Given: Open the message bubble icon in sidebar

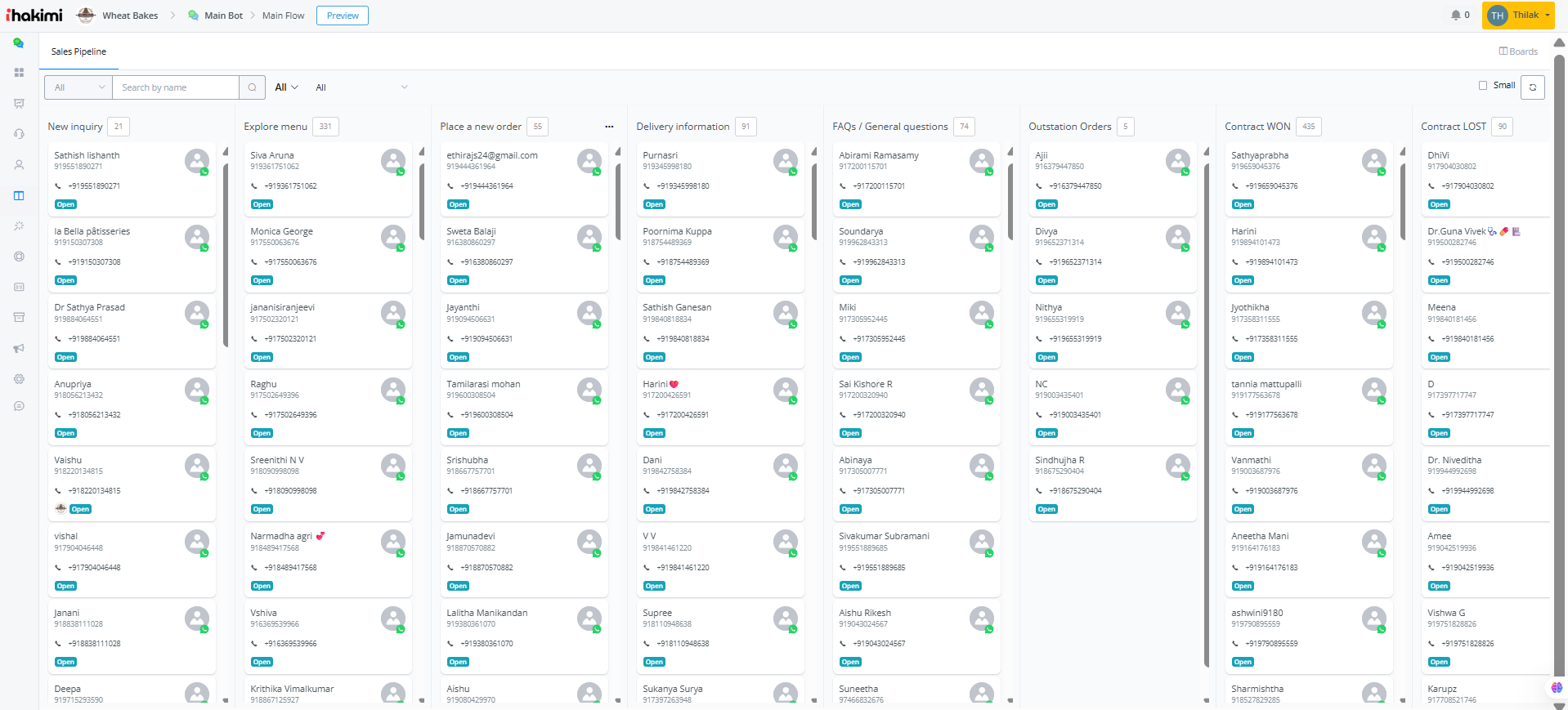Looking at the screenshot, I should 19,406.
